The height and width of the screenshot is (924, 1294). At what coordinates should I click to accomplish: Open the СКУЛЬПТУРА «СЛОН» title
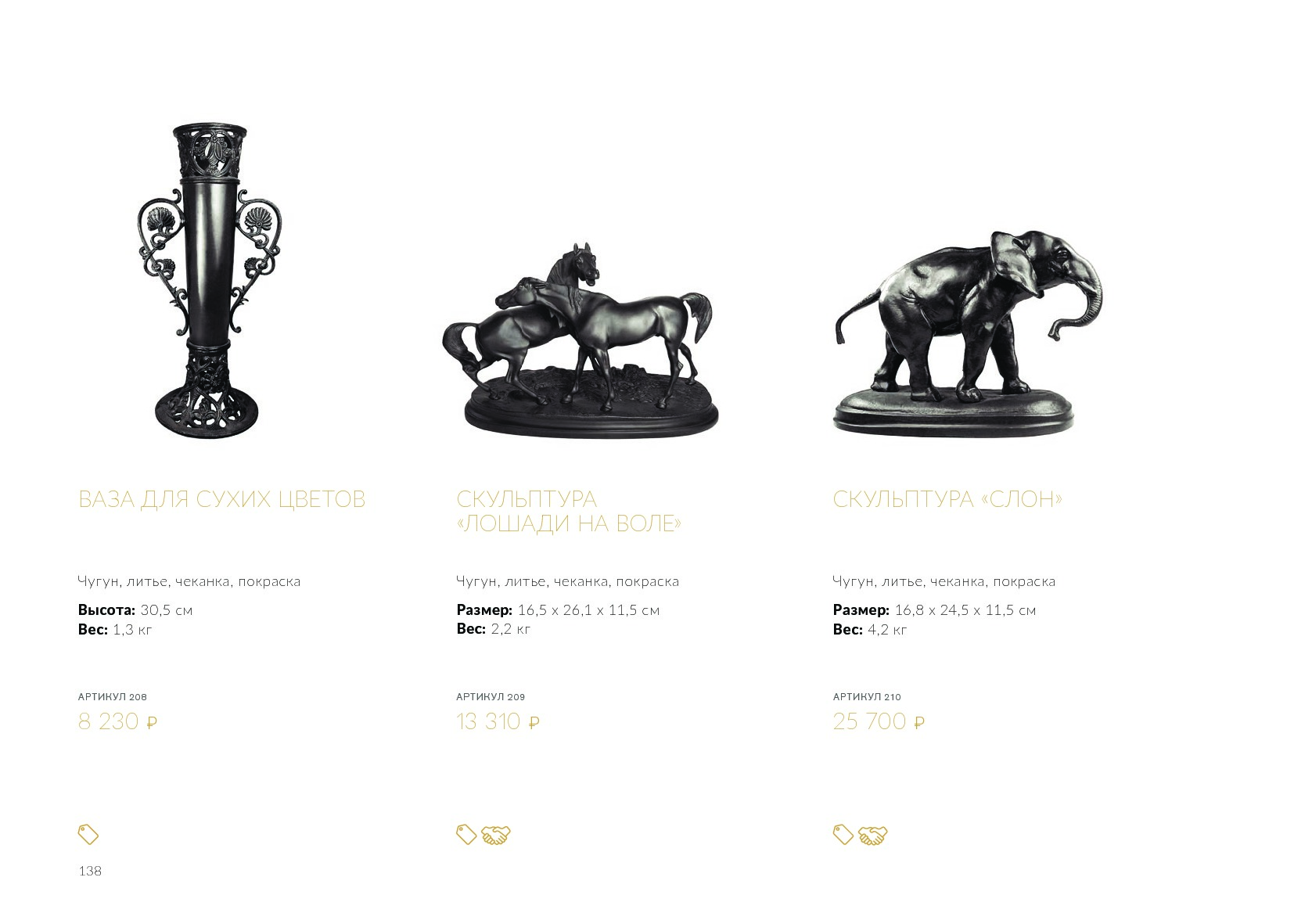(x=947, y=499)
